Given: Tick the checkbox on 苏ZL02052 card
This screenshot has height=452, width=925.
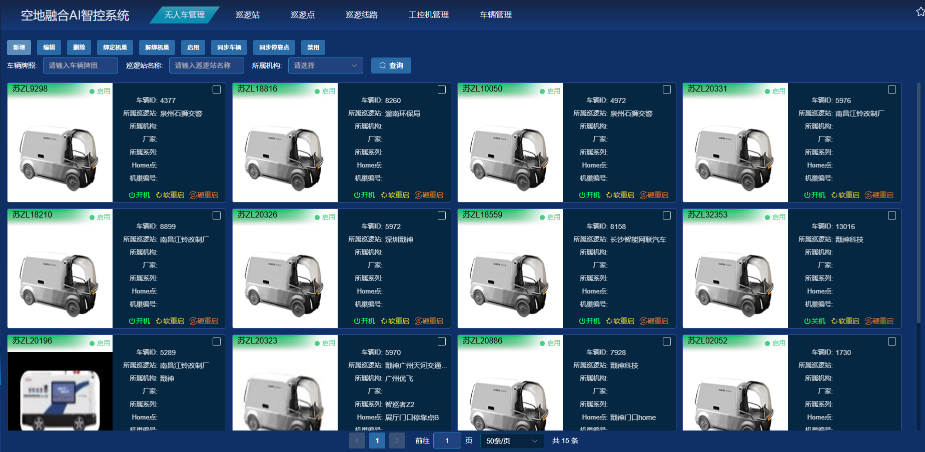Looking at the screenshot, I should [892, 342].
